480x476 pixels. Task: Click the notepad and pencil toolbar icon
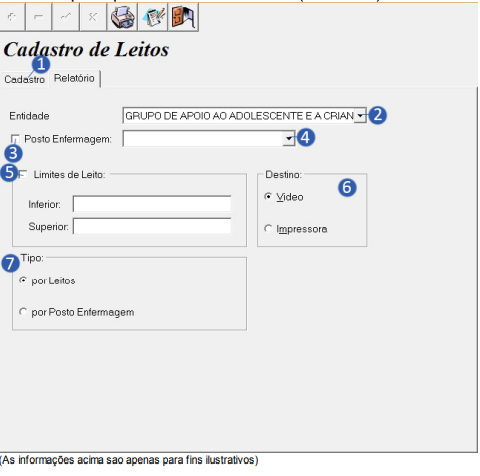click(x=153, y=17)
